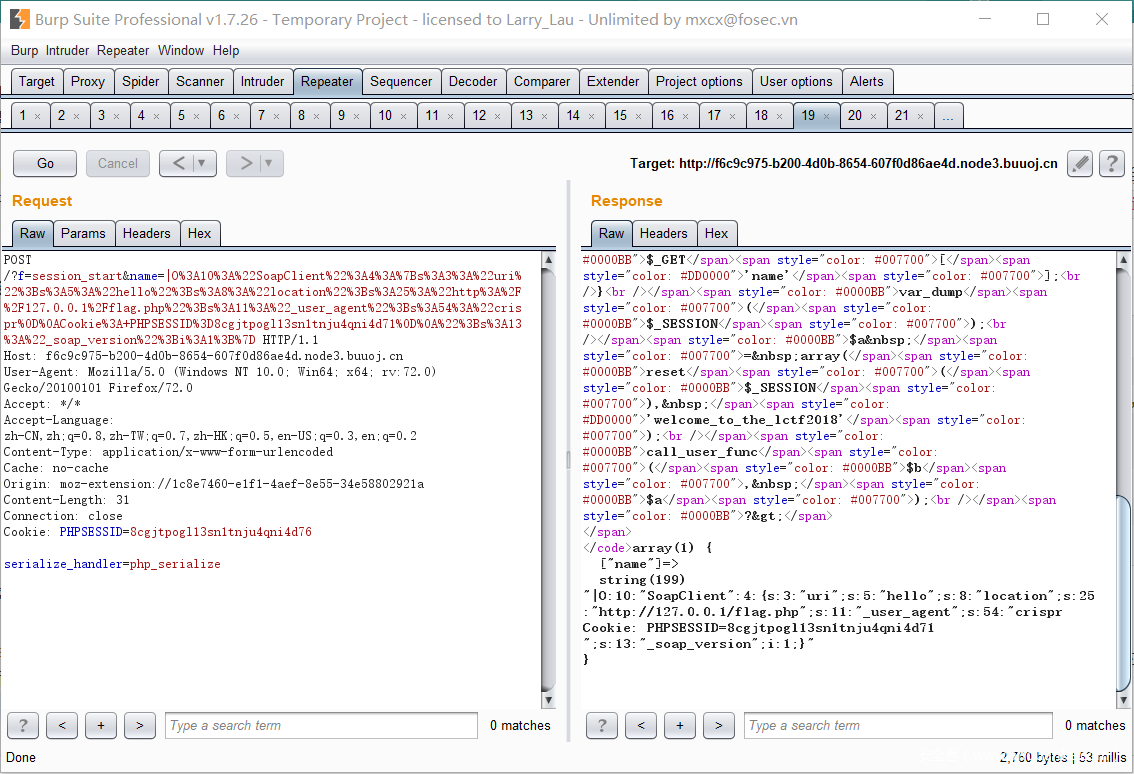Close repeater tab 5
The width and height of the screenshot is (1134, 774).
click(x=196, y=116)
